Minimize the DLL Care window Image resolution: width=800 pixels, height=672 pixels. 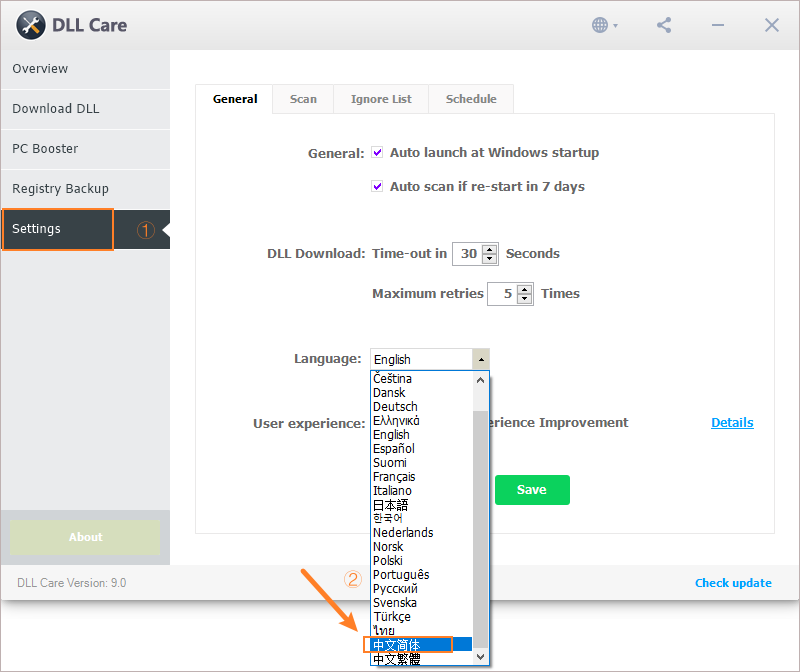(x=718, y=25)
